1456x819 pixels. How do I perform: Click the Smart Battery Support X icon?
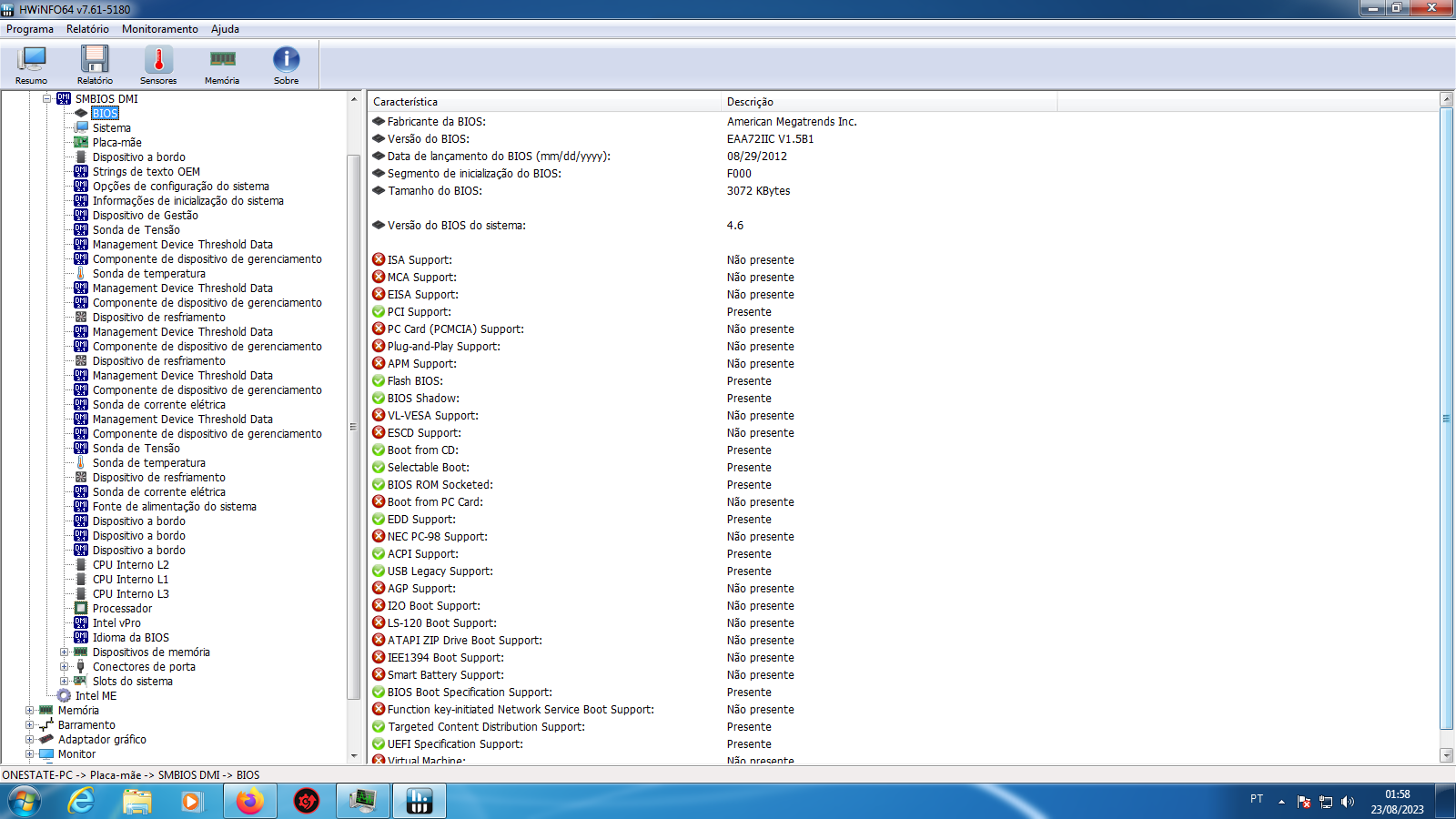[x=379, y=674]
